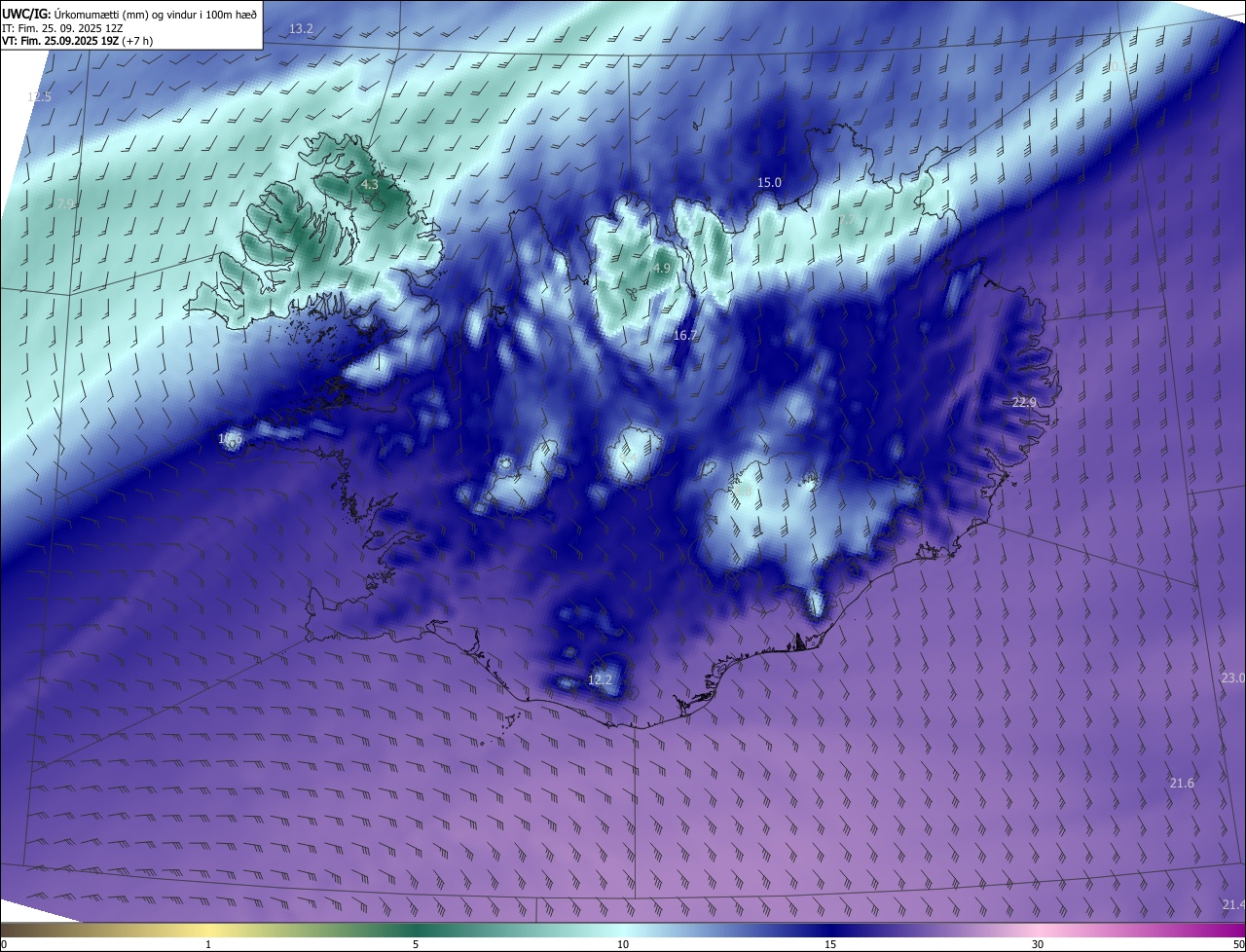Click the 15 tick on the color scale
Image resolution: width=1246 pixels, height=952 pixels.
point(830,944)
